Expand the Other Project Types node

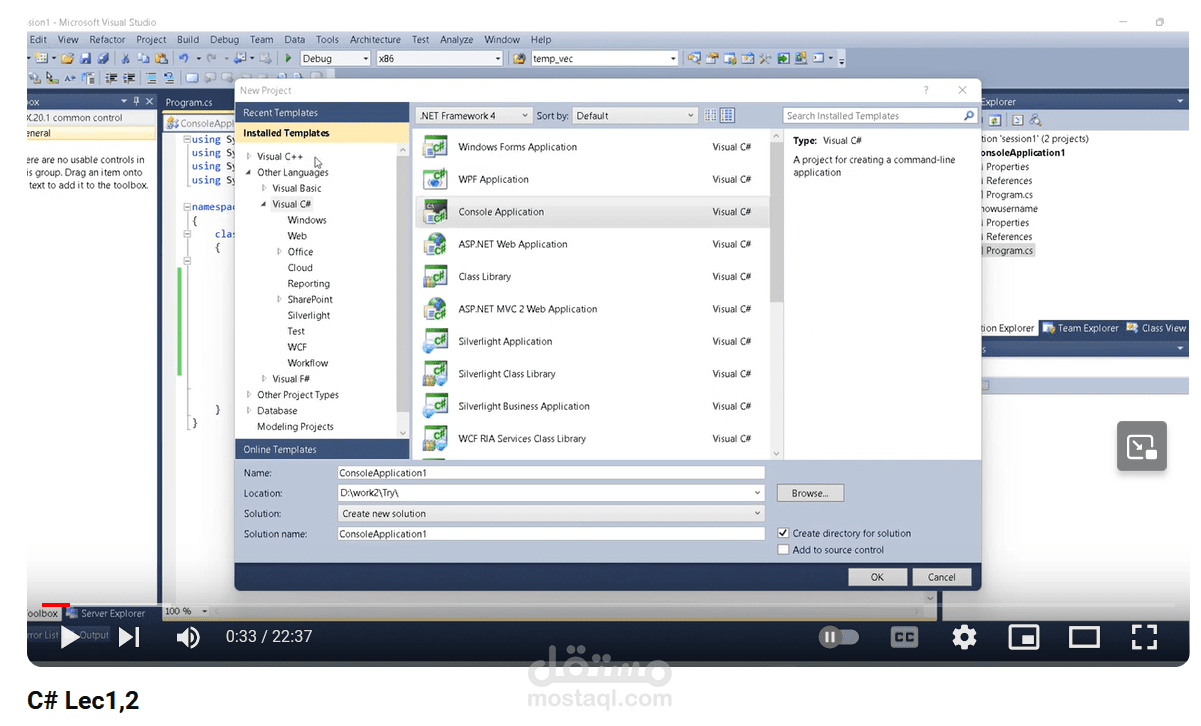point(249,395)
